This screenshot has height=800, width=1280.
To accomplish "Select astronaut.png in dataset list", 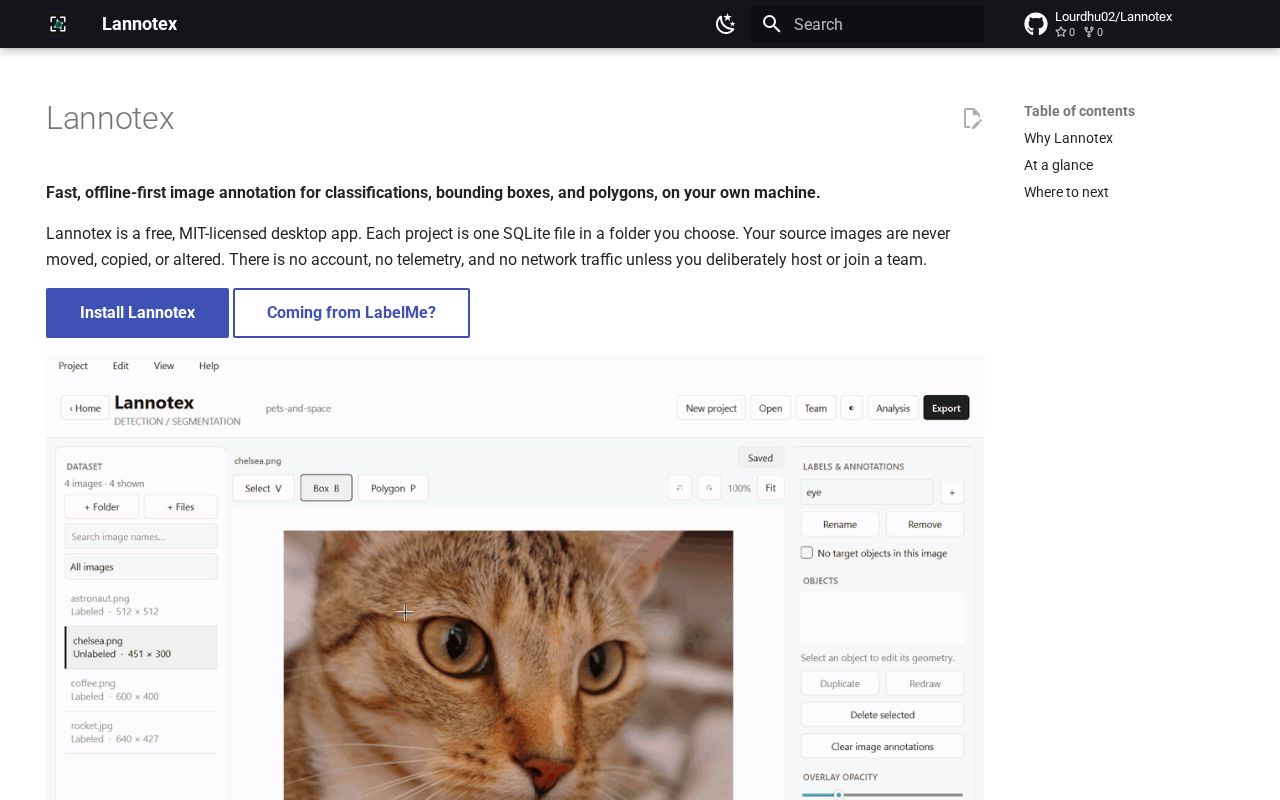I will coord(141,605).
